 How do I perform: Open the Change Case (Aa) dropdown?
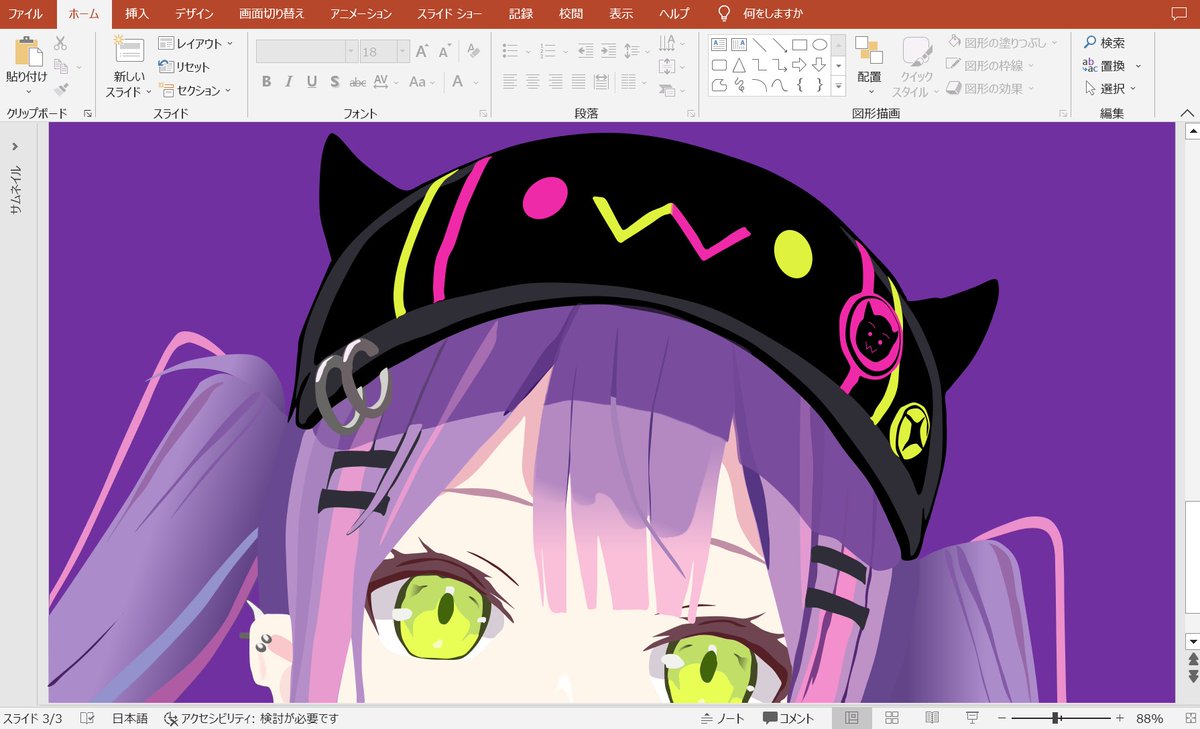coord(421,82)
